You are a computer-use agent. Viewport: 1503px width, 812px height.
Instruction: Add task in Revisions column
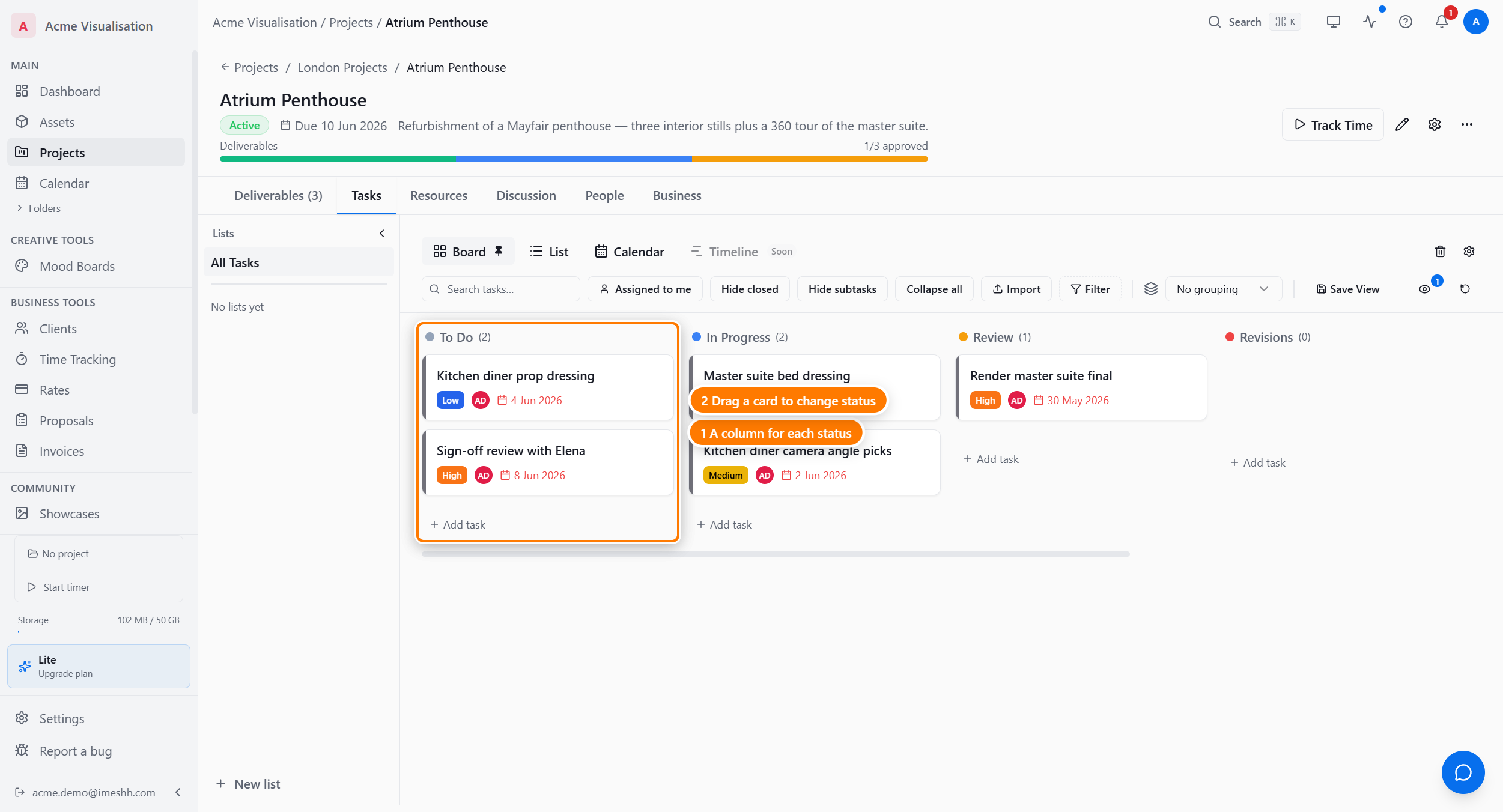point(1257,462)
